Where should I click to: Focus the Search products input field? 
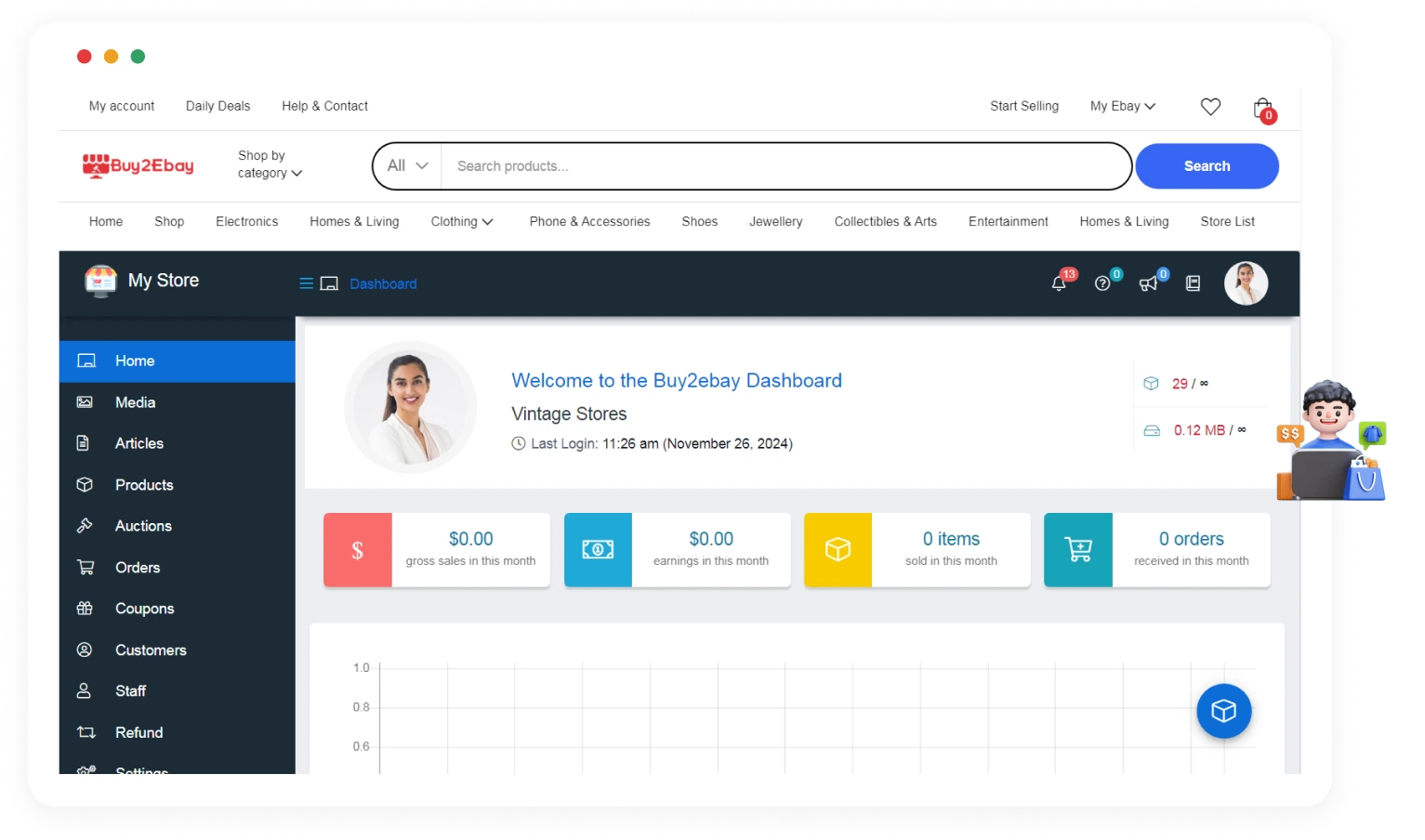point(785,166)
